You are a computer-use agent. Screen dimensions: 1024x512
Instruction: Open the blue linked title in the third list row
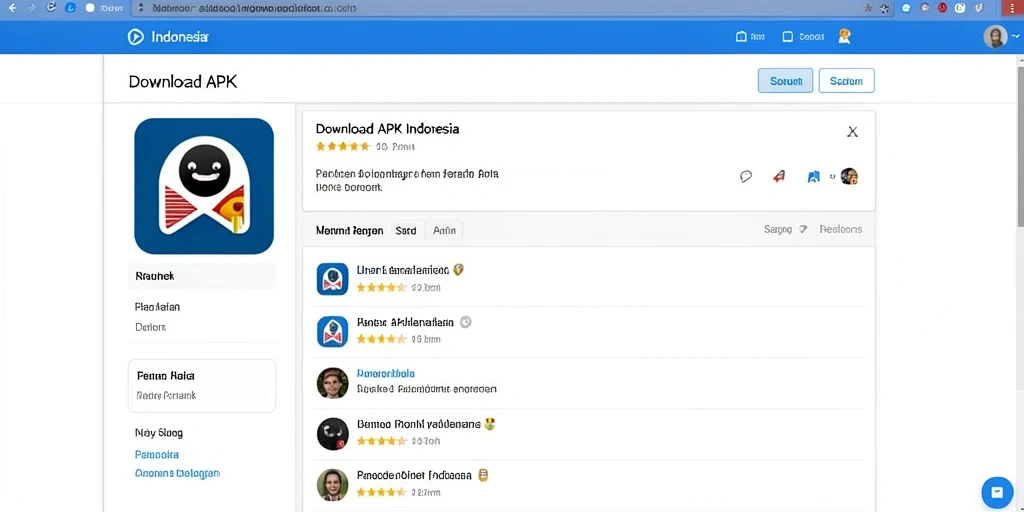(386, 374)
